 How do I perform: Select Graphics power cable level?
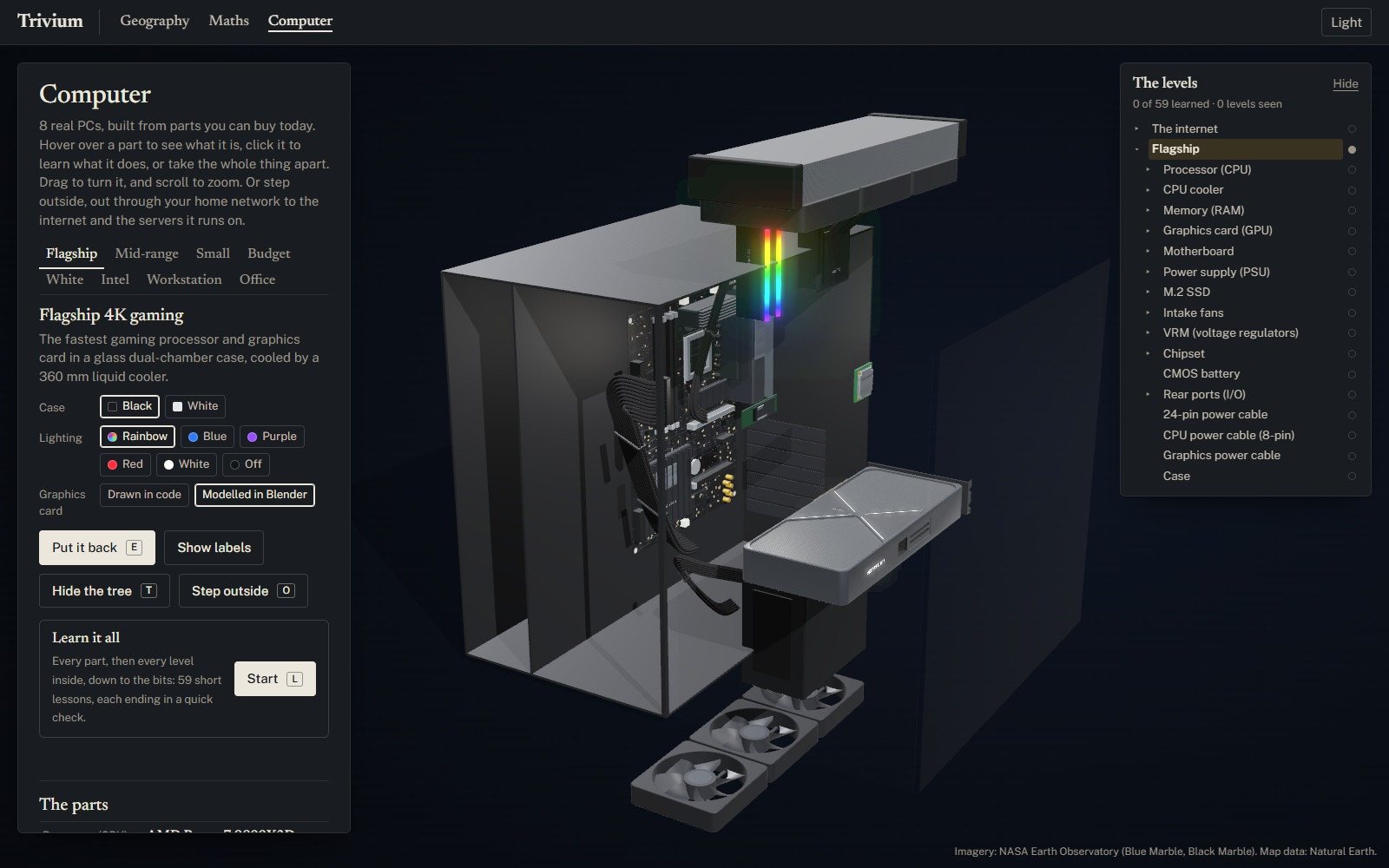coord(1221,456)
